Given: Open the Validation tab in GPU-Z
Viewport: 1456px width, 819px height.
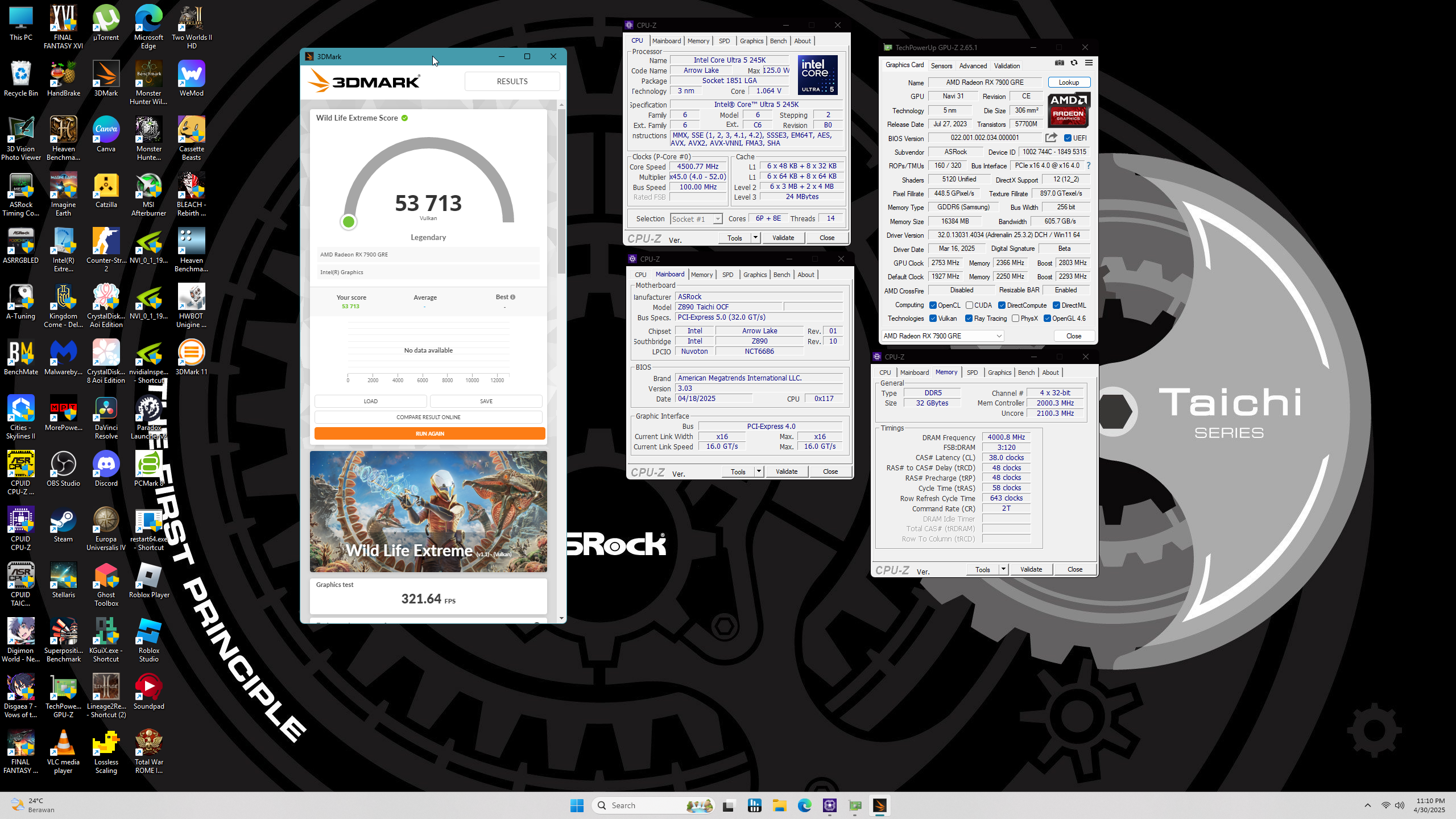Looking at the screenshot, I should (x=1007, y=66).
